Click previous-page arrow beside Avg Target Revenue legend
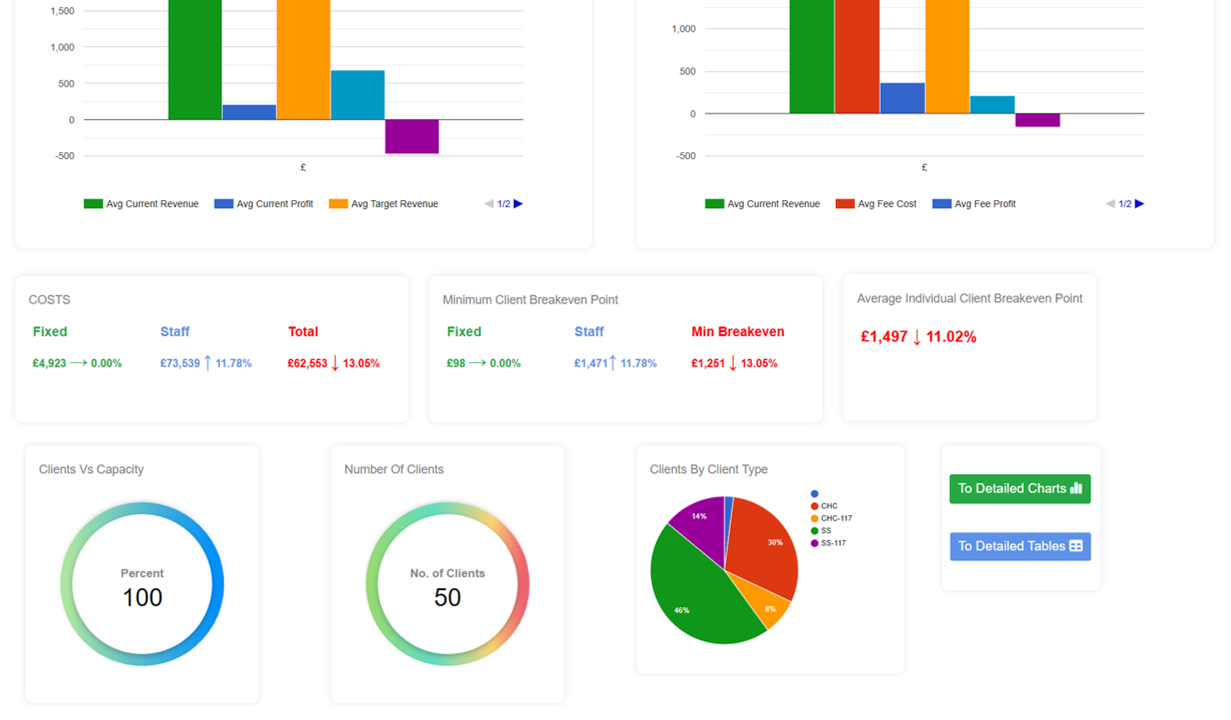This screenshot has height=720, width=1231. click(489, 204)
